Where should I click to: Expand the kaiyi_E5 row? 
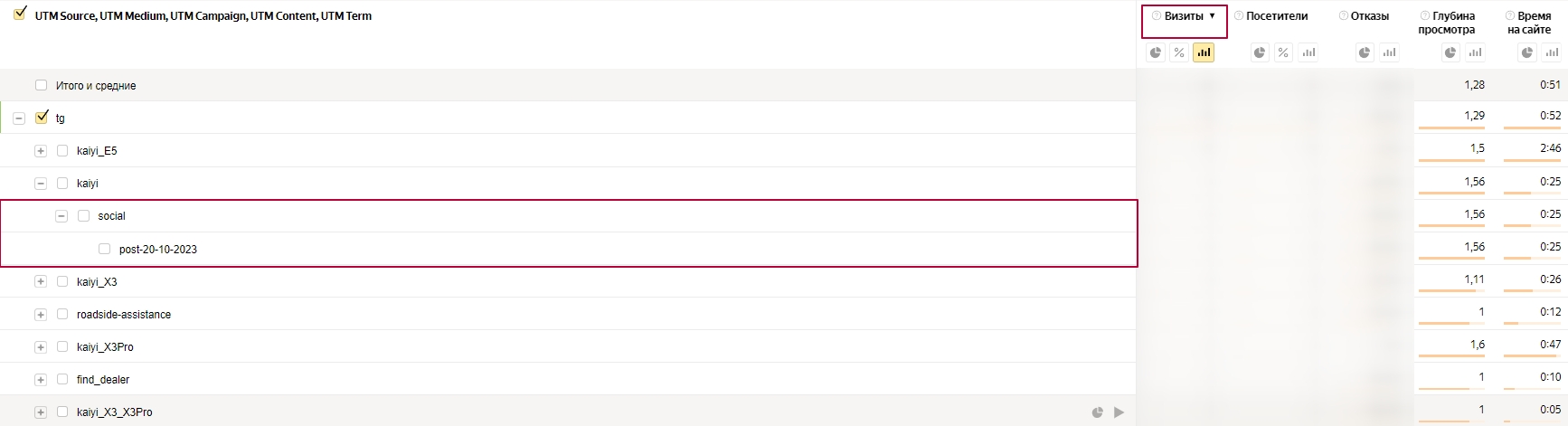coord(41,151)
